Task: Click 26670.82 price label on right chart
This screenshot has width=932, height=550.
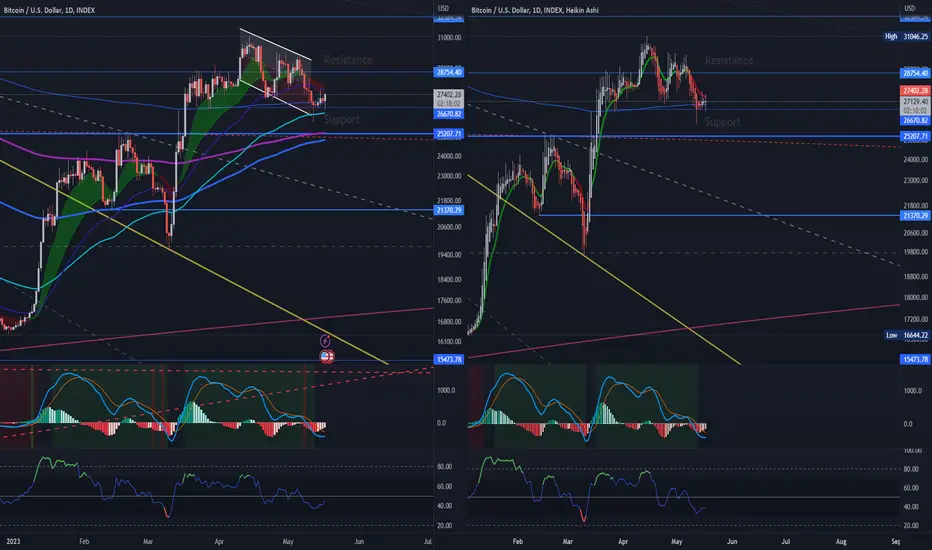Action: [915, 120]
